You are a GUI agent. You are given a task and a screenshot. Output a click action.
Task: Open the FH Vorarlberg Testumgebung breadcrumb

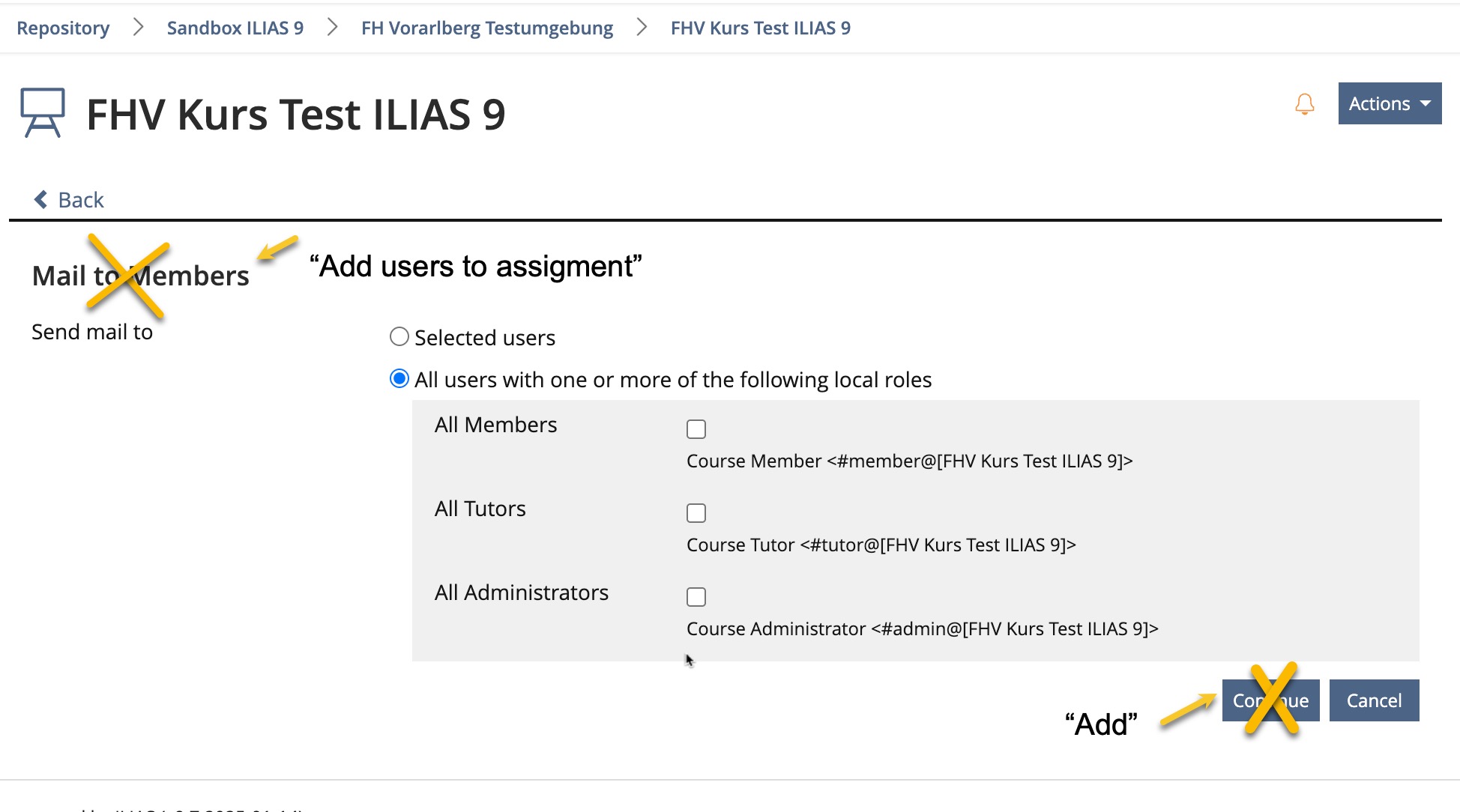(486, 28)
